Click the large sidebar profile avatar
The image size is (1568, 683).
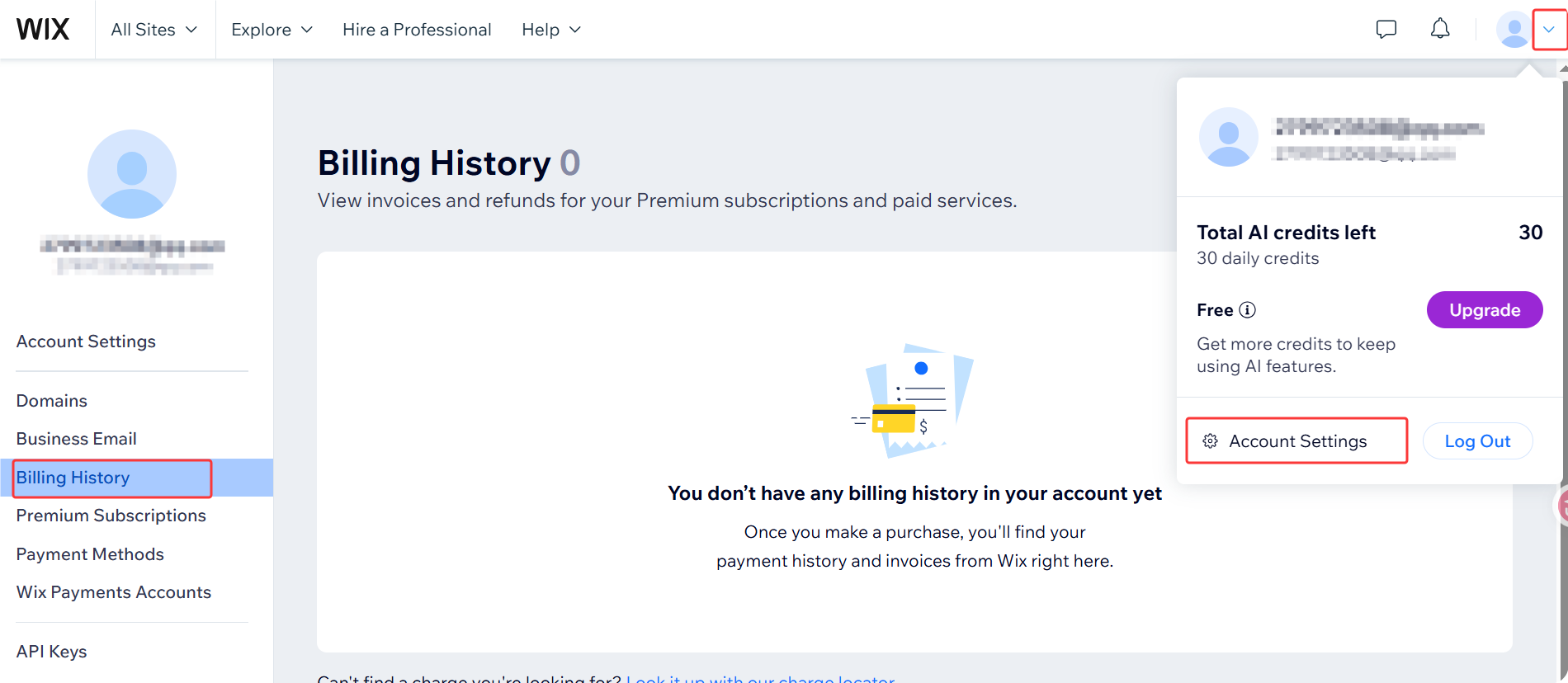pos(132,174)
